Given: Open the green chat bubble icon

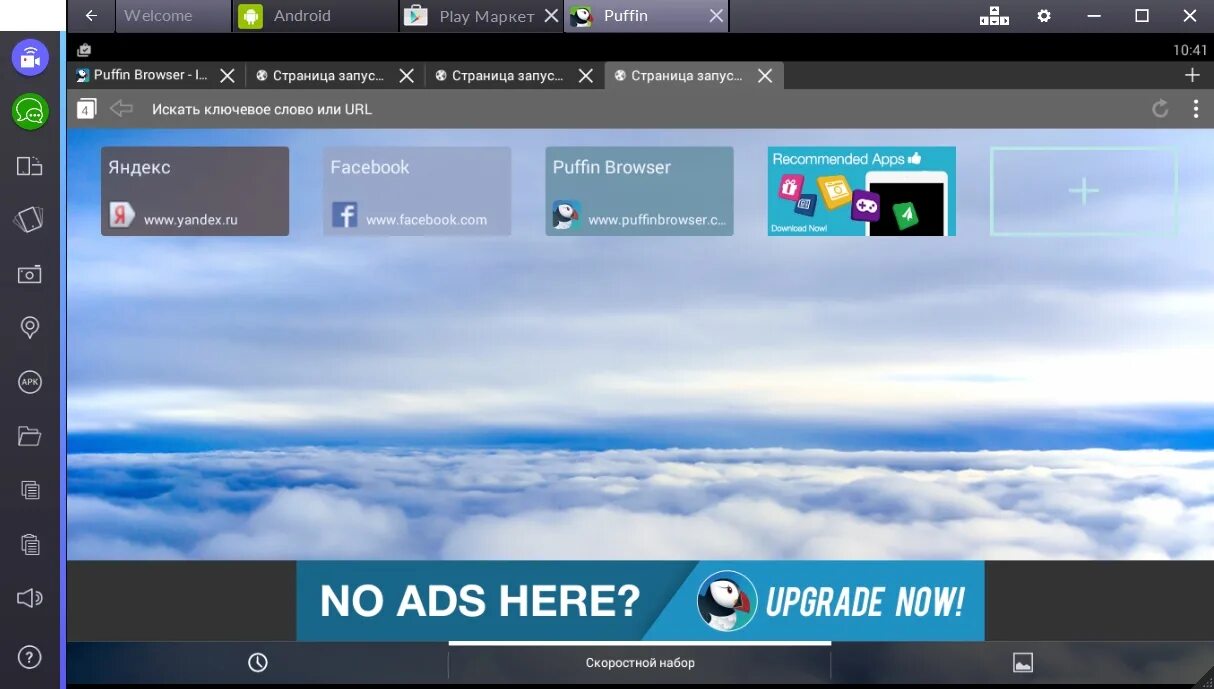Looking at the screenshot, I should [x=30, y=111].
